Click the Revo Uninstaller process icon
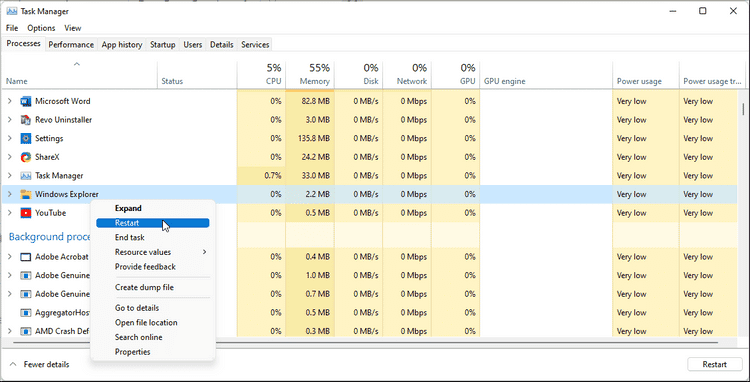Screen dimensions: 750x382 (x=25, y=120)
